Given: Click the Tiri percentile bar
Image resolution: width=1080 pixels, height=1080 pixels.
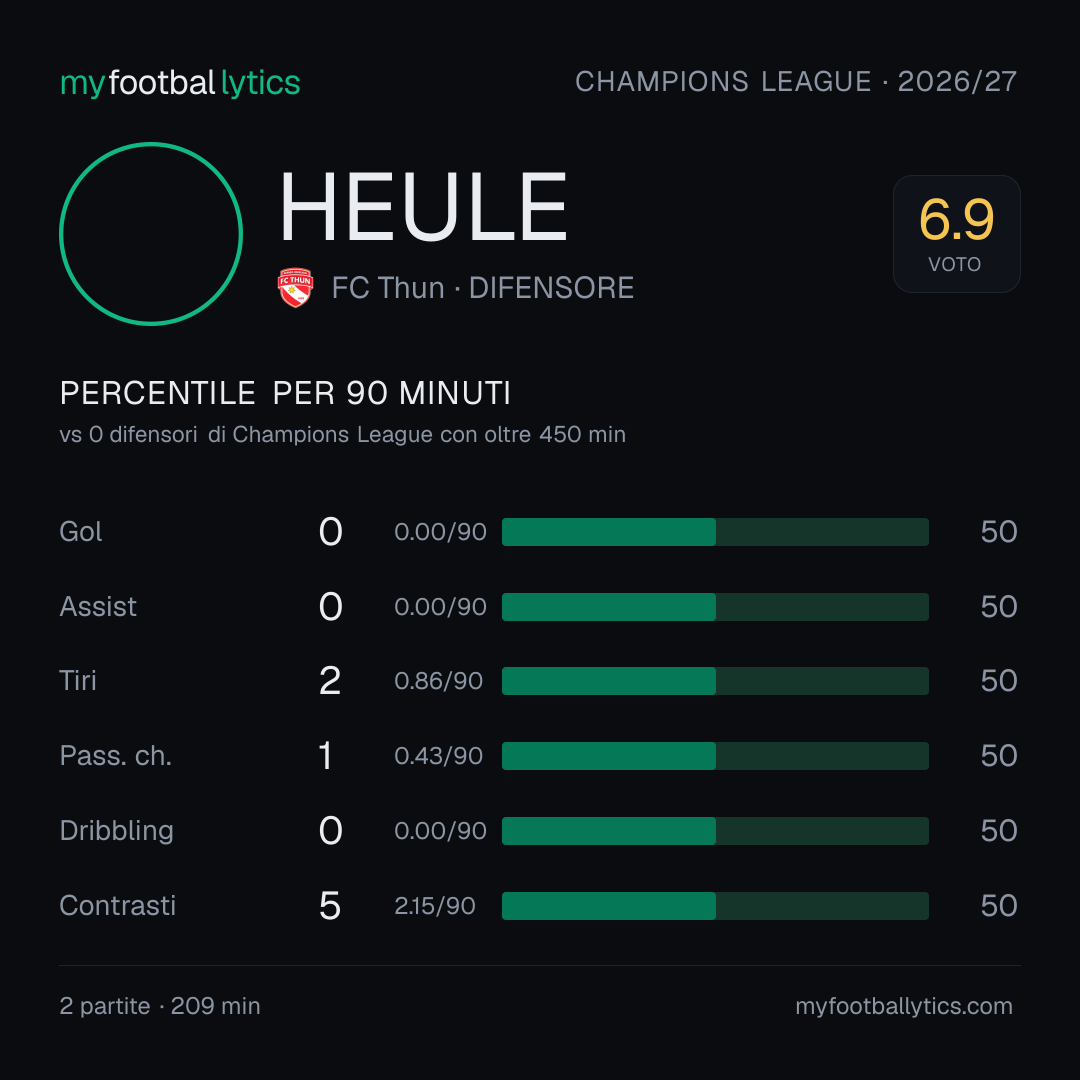Looking at the screenshot, I should (715, 681).
